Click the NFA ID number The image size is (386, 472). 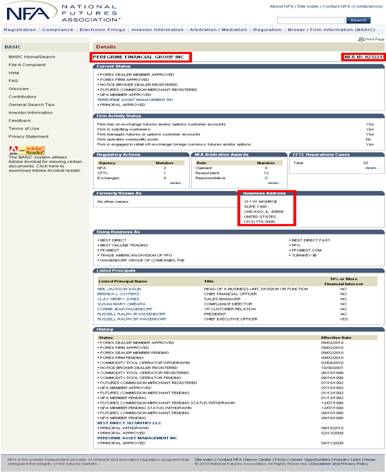[363, 57]
